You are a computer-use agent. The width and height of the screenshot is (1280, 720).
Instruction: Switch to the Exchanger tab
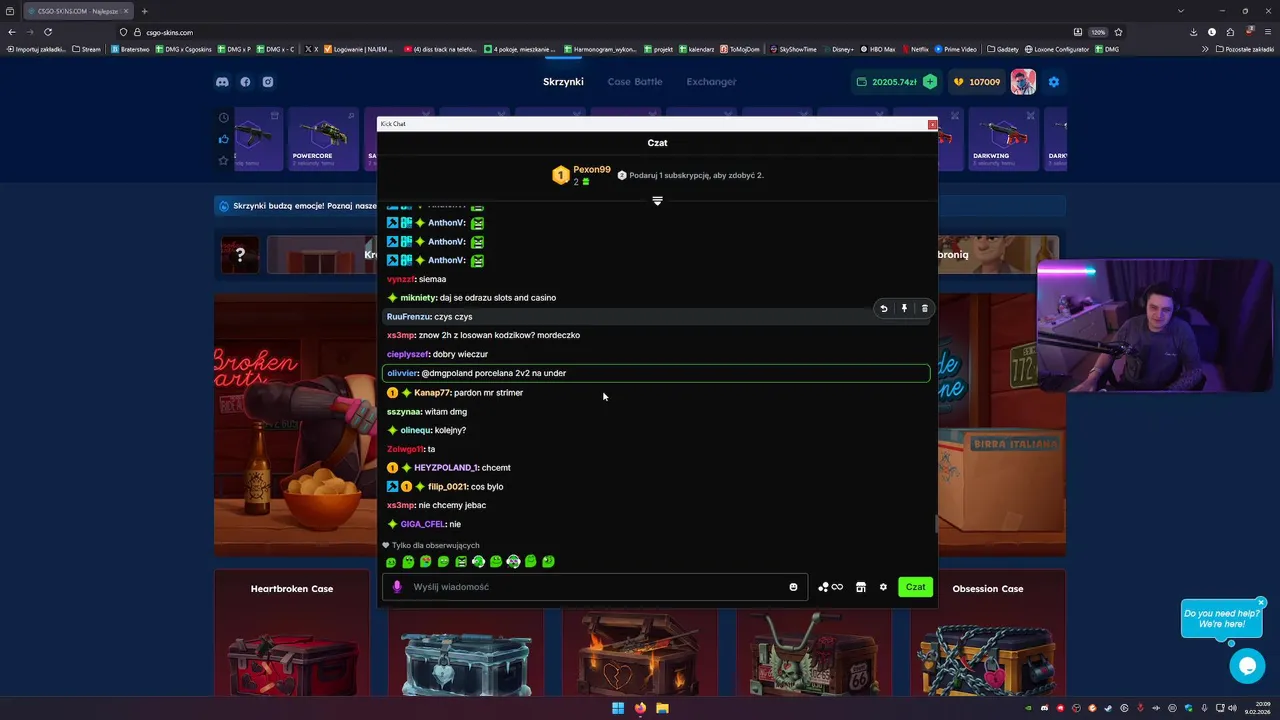pos(711,82)
